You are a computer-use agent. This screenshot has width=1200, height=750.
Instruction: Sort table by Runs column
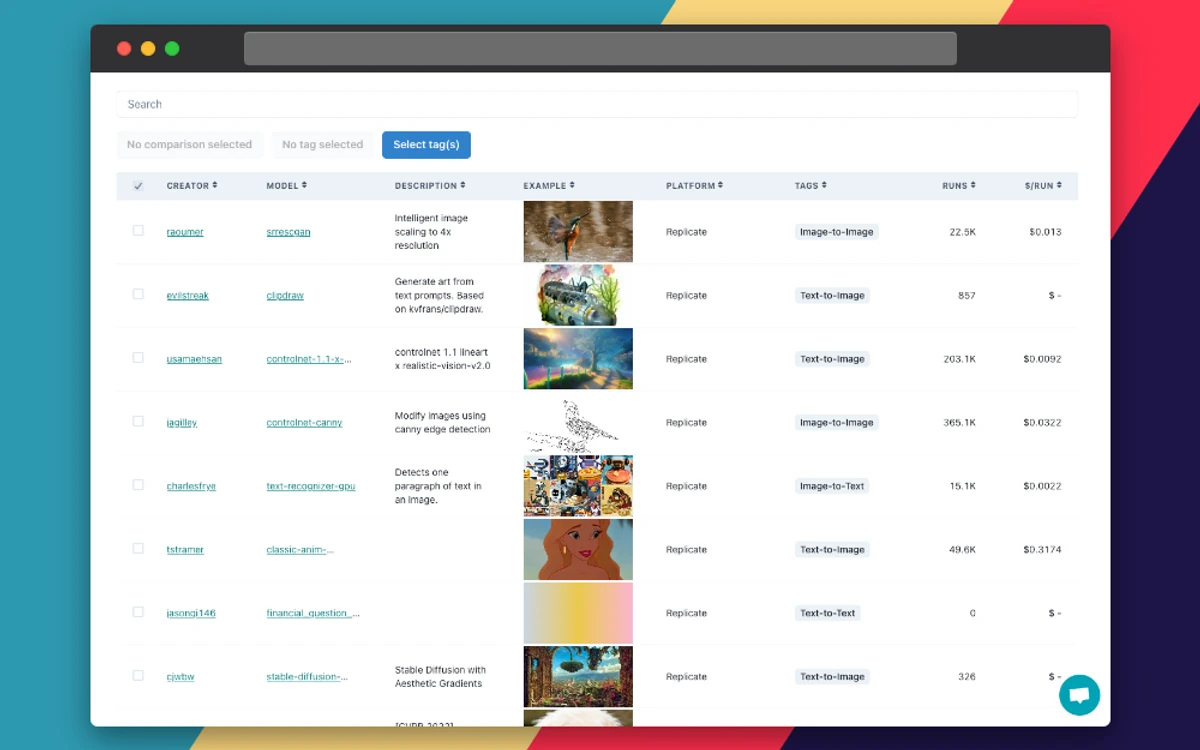959,186
